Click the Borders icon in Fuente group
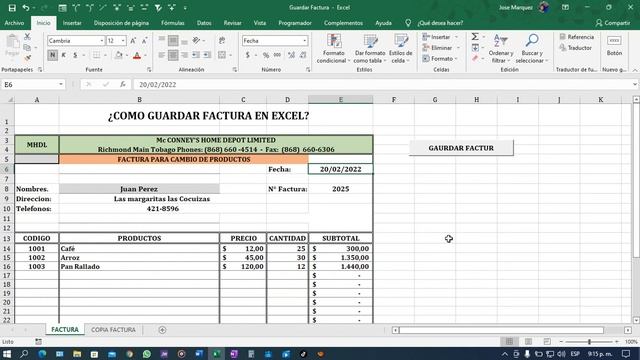This screenshot has width=640, height=360. tap(96, 55)
